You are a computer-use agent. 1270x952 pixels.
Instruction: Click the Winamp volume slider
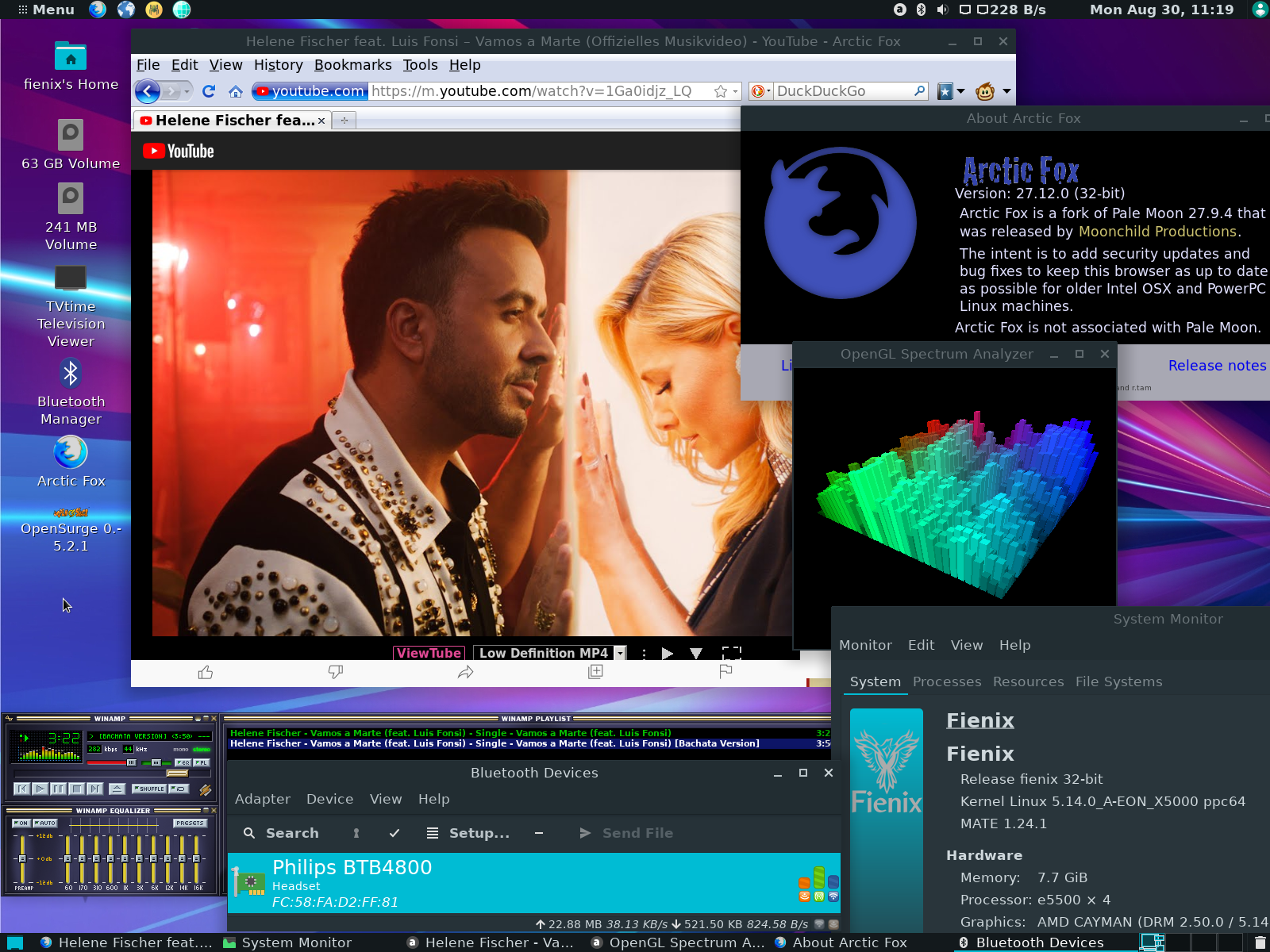111,762
